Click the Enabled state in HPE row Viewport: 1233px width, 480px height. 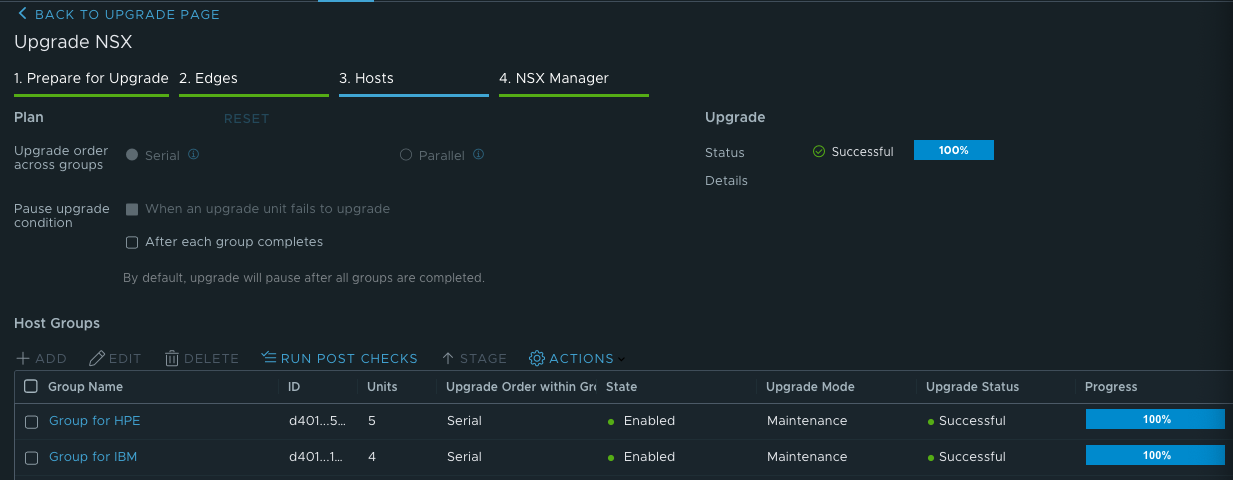(x=649, y=421)
